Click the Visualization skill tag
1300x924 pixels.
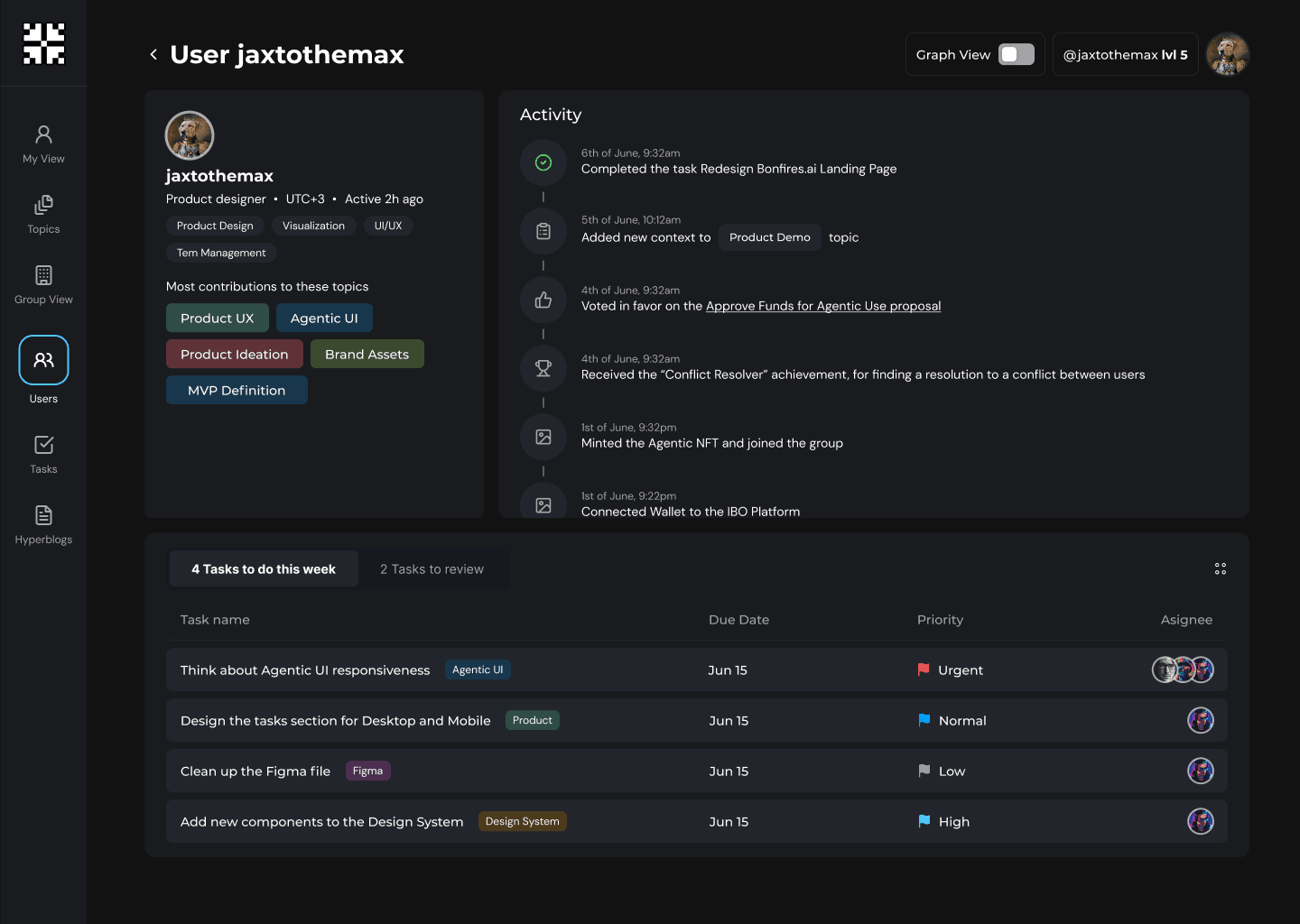pos(313,226)
